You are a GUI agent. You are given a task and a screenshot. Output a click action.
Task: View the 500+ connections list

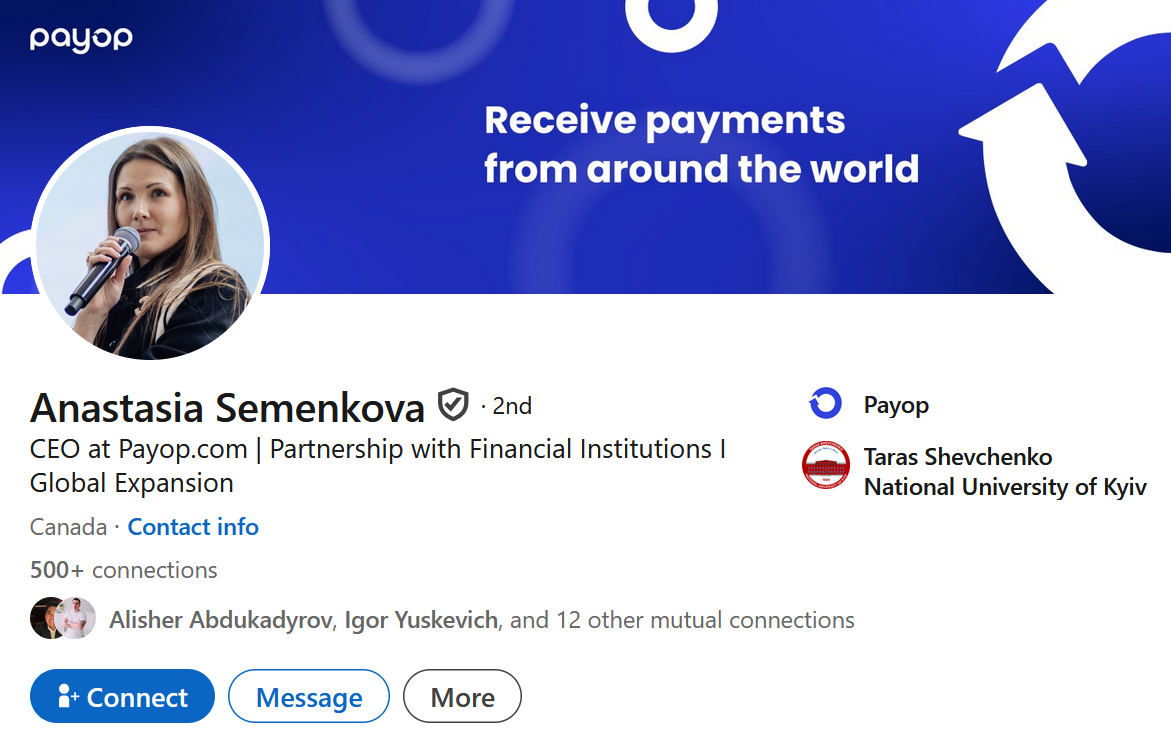pyautogui.click(x=123, y=569)
